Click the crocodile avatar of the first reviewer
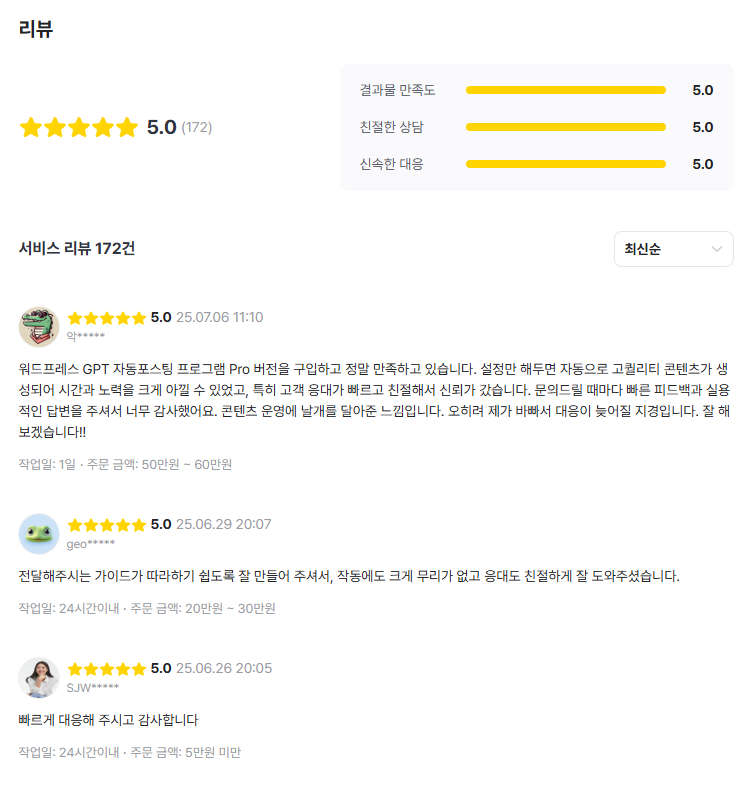 39,327
